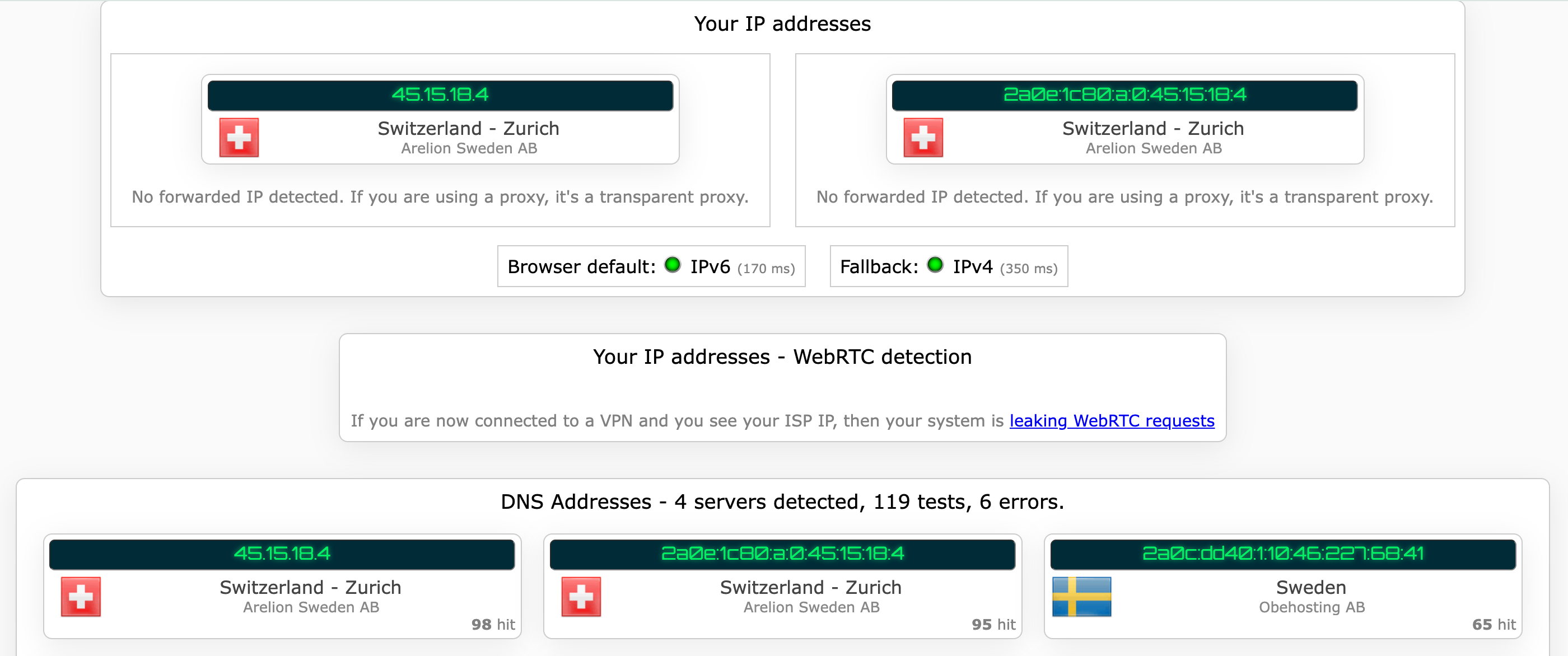
Task: Open the leaking WebRTC requests link
Action: [x=1112, y=420]
